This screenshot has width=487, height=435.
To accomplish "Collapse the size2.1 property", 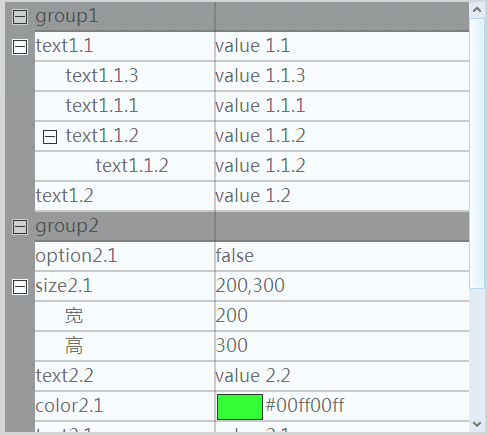I will (x=20, y=287).
